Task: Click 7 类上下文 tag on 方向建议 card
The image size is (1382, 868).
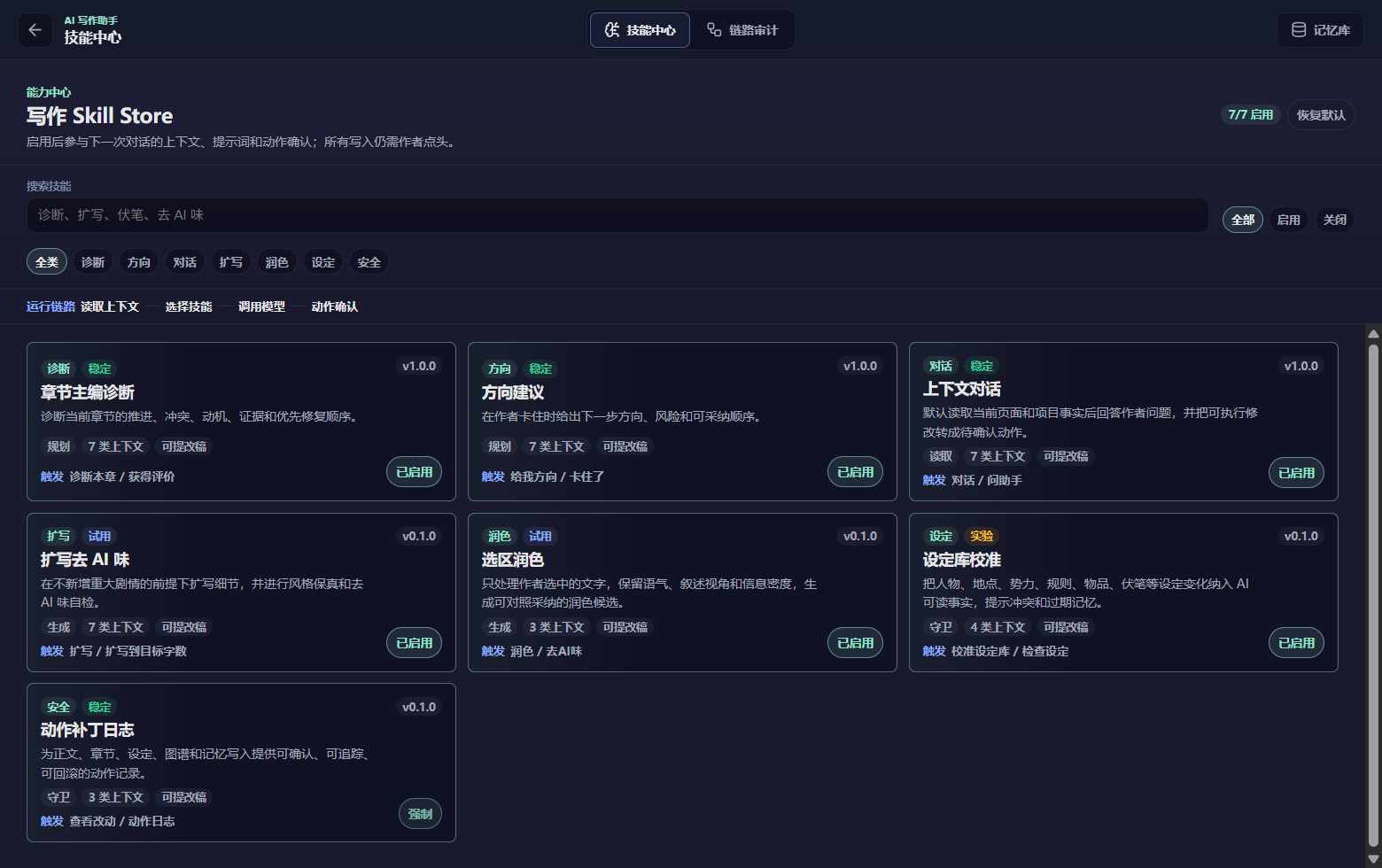Action: [557, 446]
